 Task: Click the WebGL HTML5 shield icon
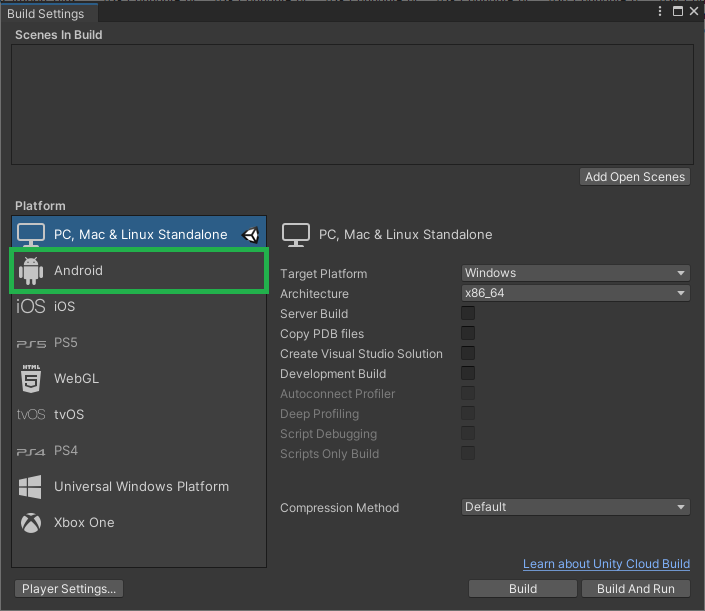(x=31, y=379)
